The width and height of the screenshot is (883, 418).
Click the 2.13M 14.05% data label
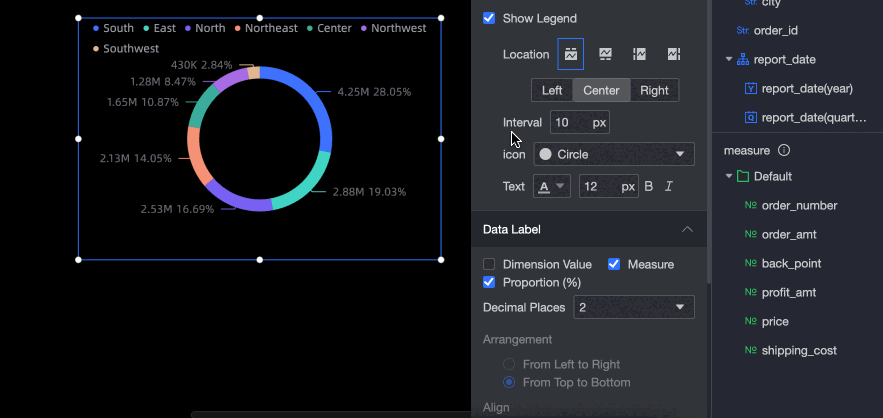136,158
